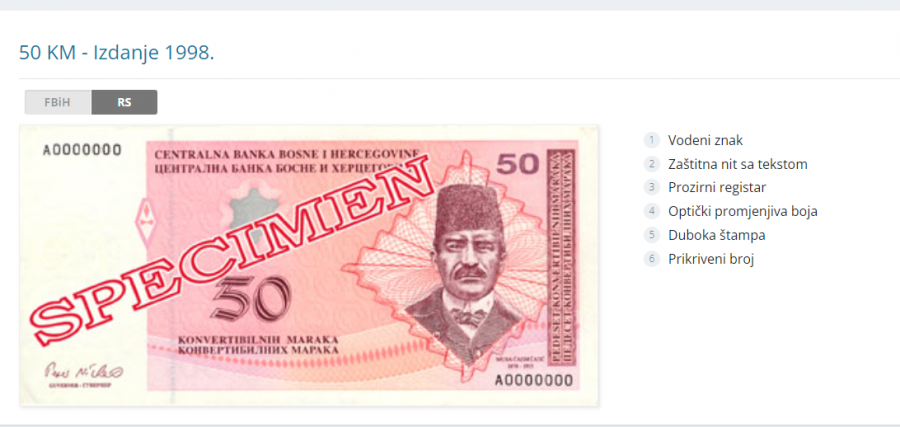Switch to the FBiH banknote version
Viewport: 900px width, 427px height.
[58, 103]
